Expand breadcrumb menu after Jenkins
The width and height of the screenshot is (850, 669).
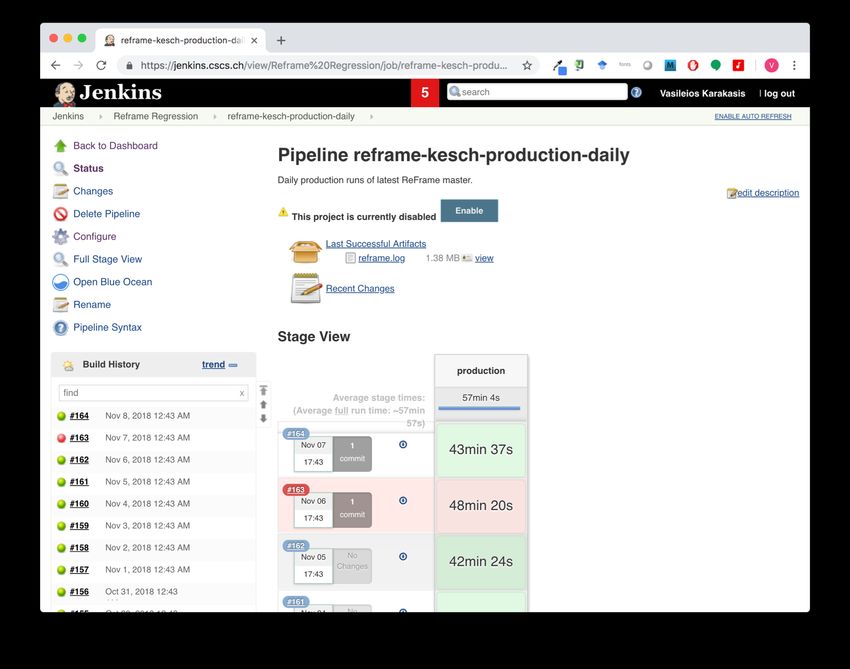100,117
